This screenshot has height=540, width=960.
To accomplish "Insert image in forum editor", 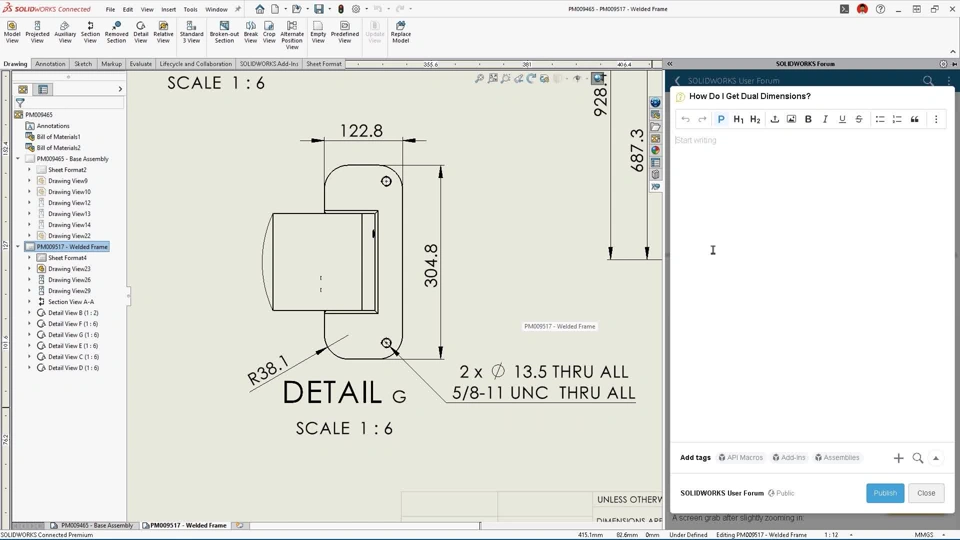I will point(791,119).
